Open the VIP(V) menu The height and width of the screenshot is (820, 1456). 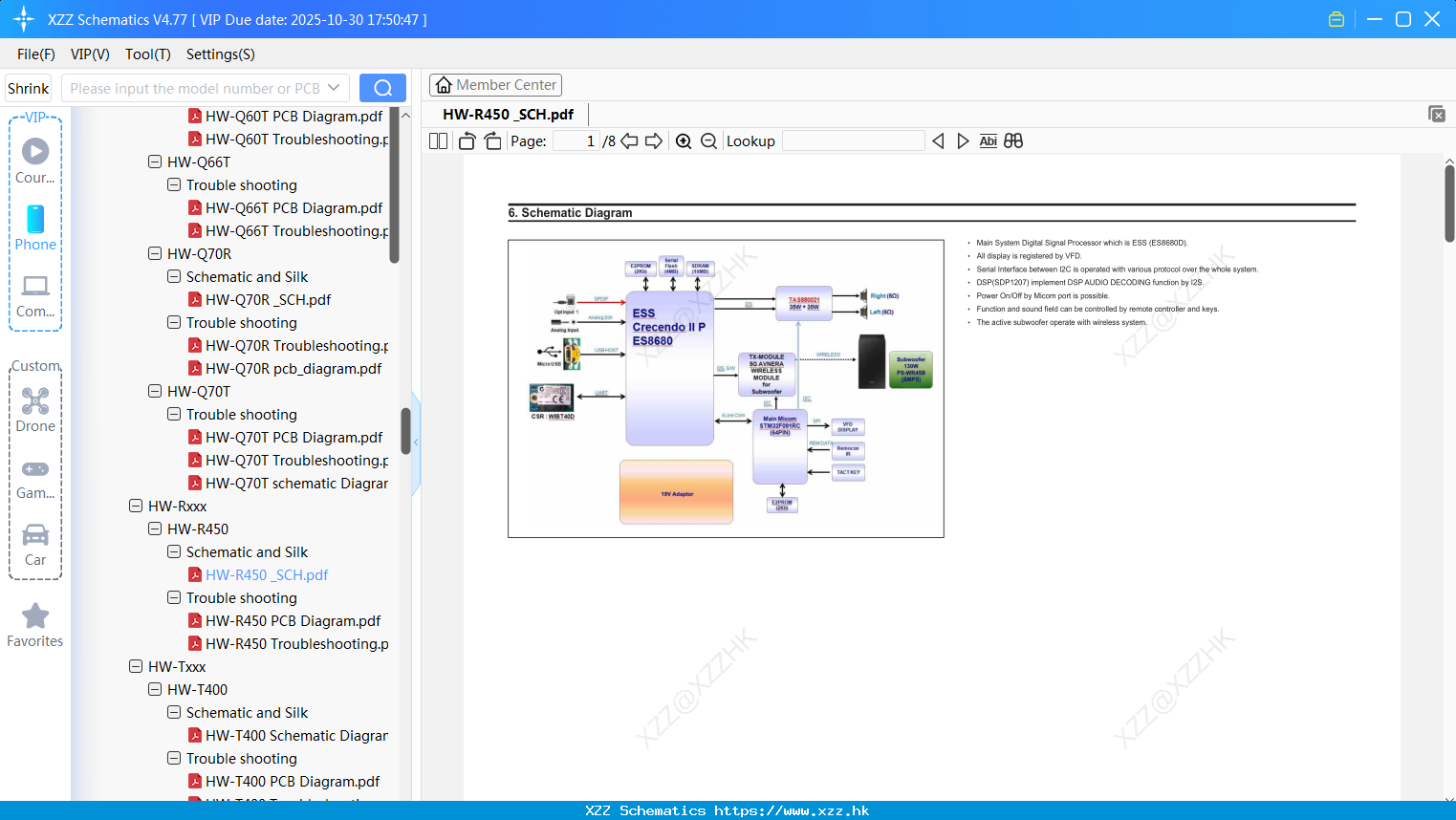click(x=90, y=54)
